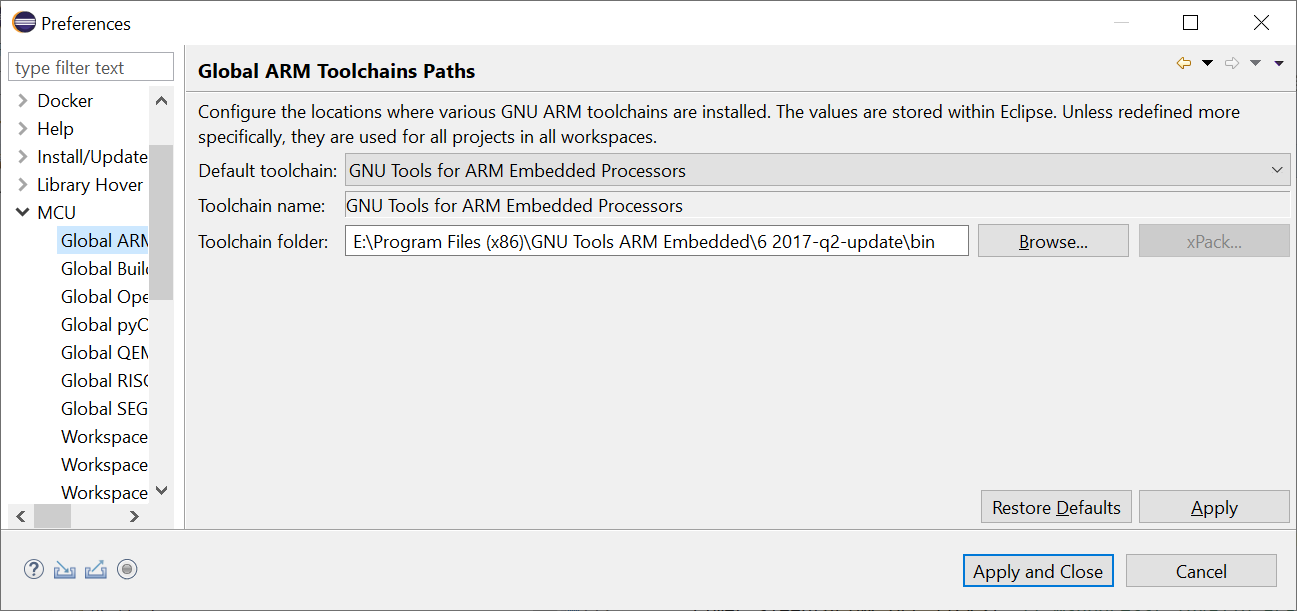
Task: Click in the Toolchain folder path field
Action: point(657,241)
